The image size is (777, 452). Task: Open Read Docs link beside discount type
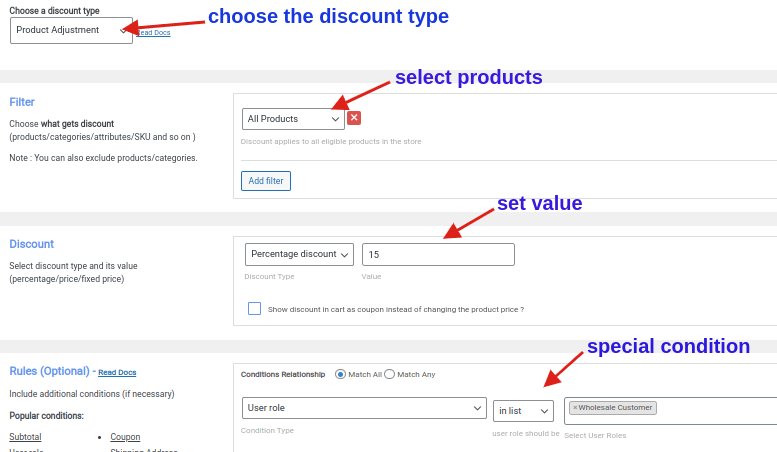click(153, 33)
